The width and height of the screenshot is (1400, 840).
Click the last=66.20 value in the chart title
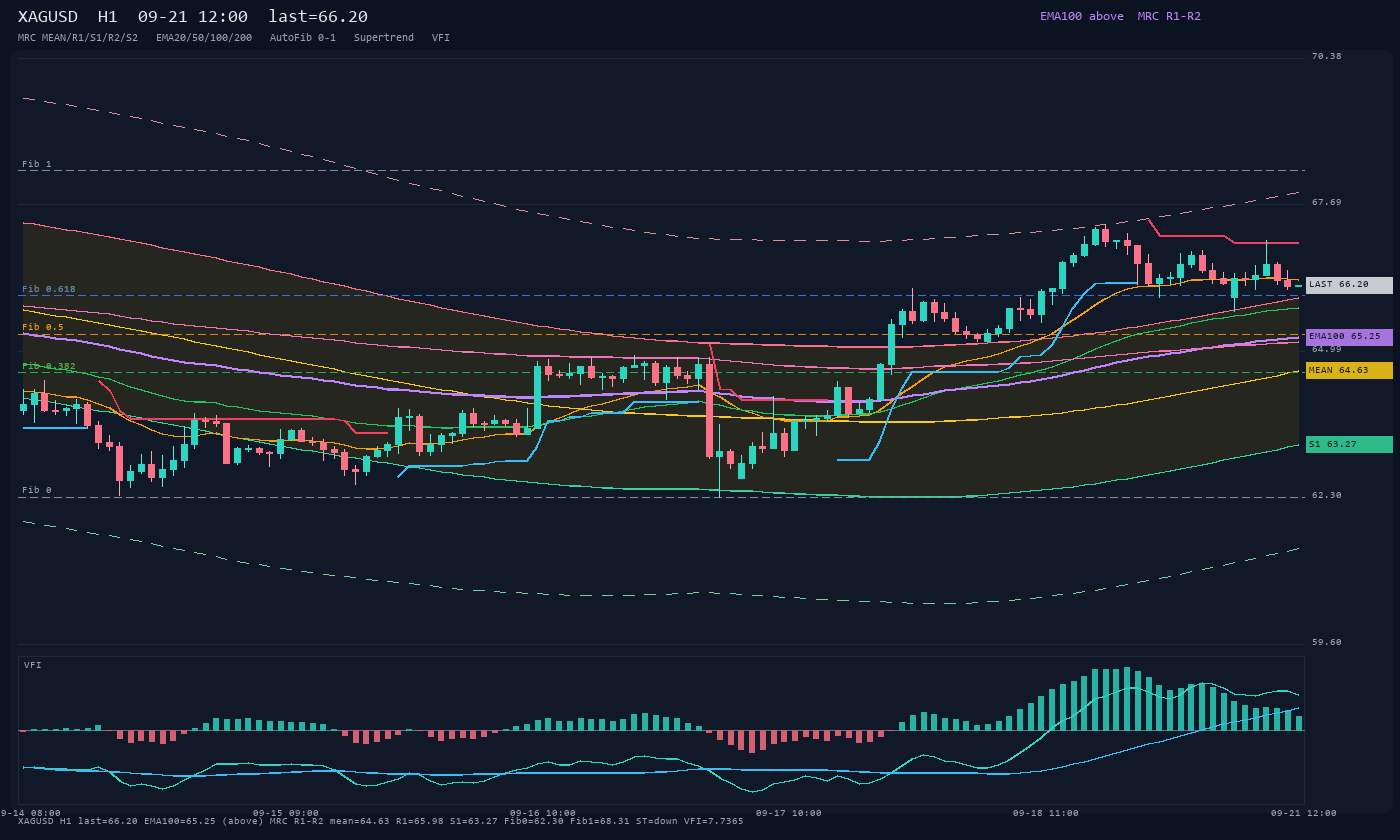coord(318,17)
